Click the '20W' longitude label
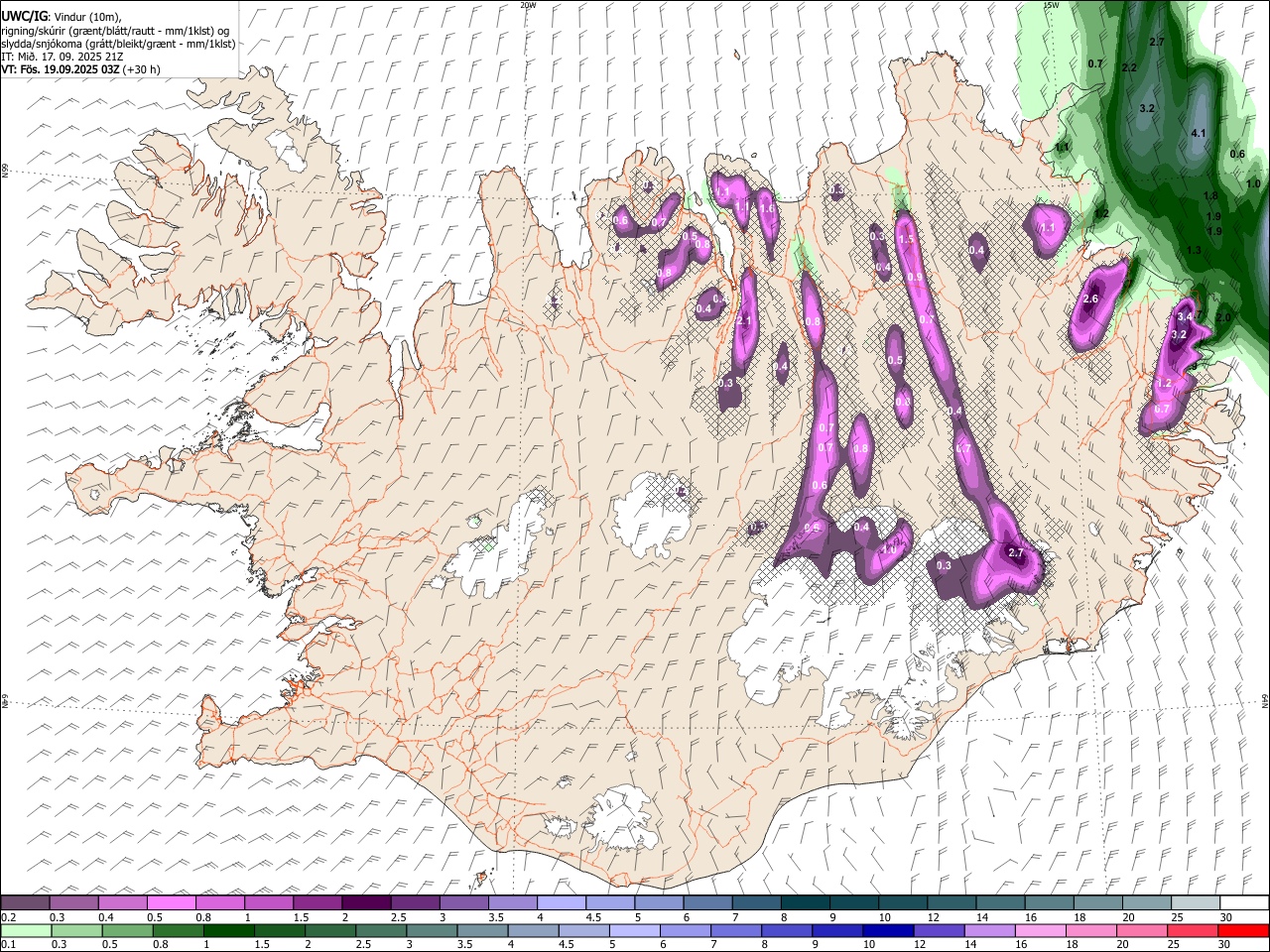1270x952 pixels. [528, 5]
